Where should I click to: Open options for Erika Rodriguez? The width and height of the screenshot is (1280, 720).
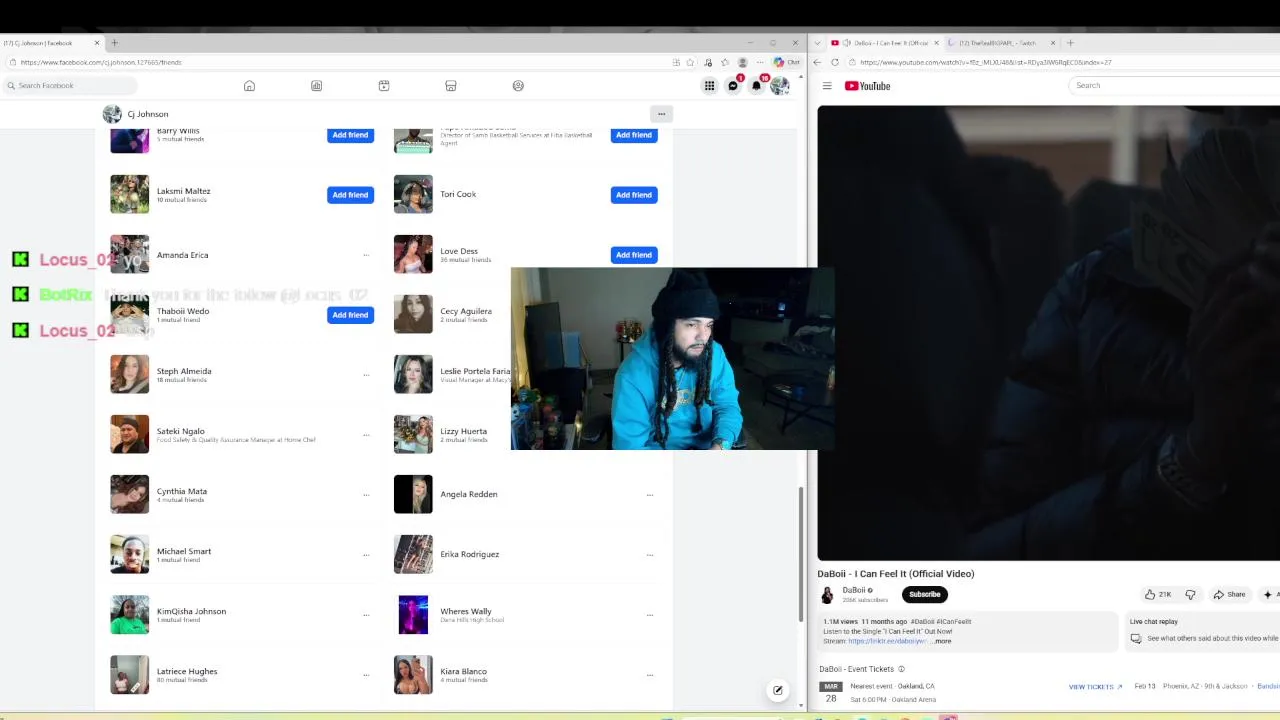(650, 555)
